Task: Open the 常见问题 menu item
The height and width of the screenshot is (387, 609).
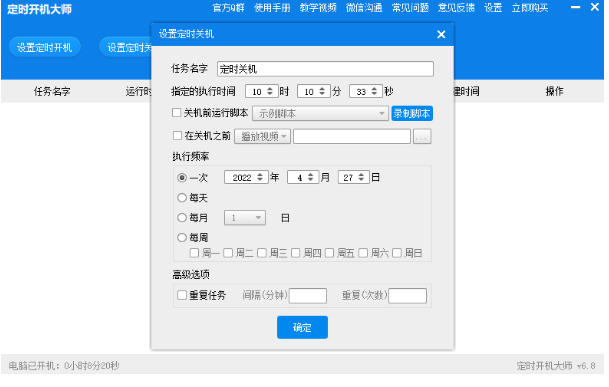Action: click(x=410, y=8)
